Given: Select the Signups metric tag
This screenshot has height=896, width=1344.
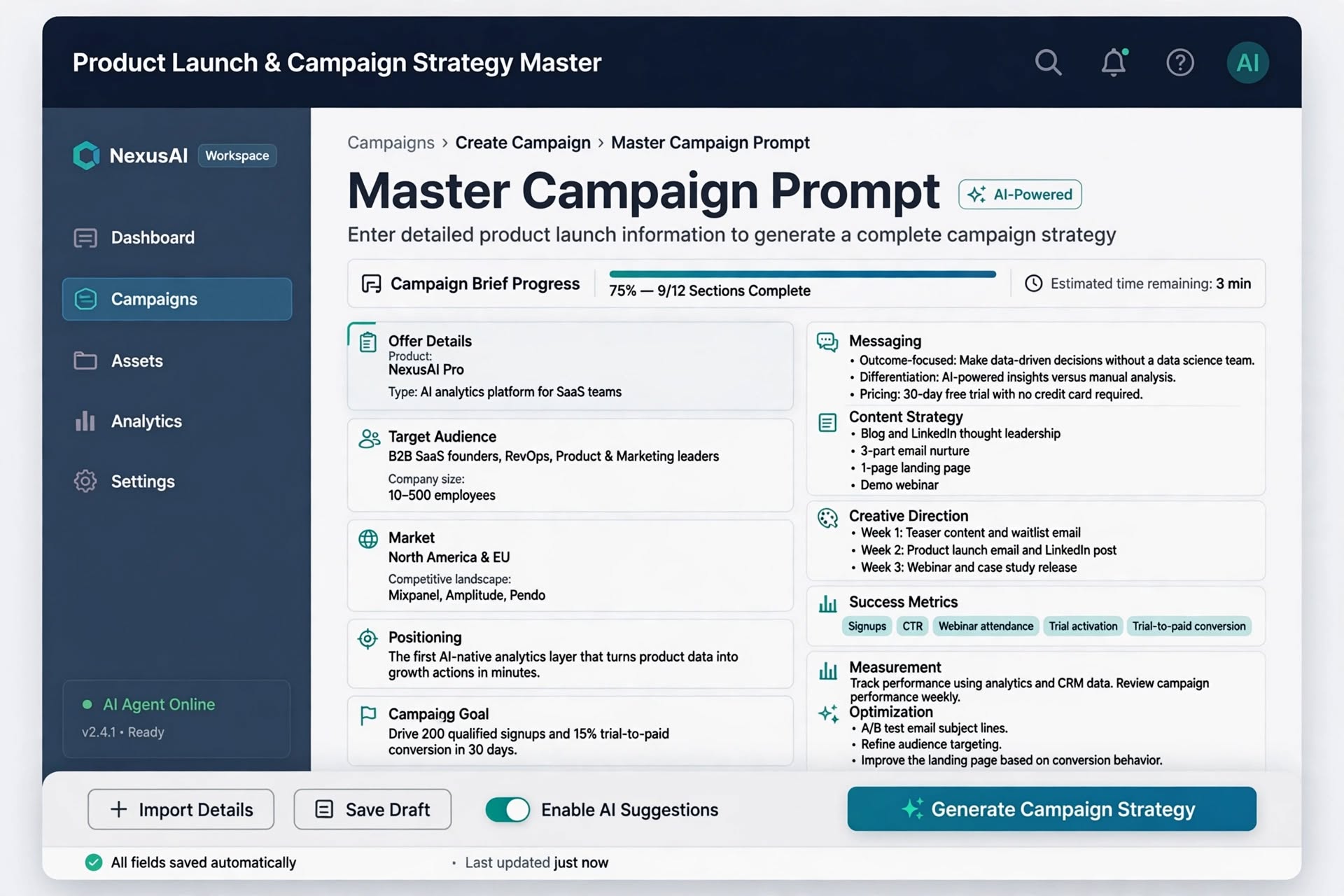Looking at the screenshot, I should [x=867, y=626].
